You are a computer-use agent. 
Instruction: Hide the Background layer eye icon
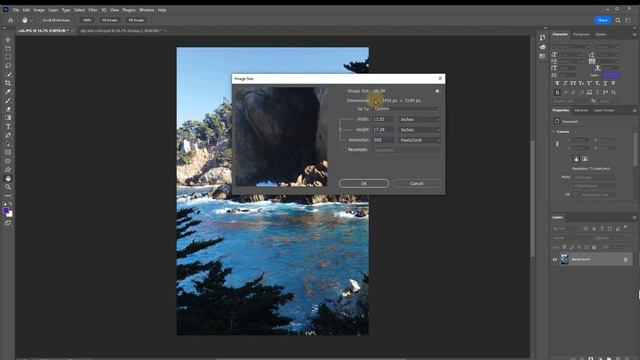pyautogui.click(x=555, y=259)
